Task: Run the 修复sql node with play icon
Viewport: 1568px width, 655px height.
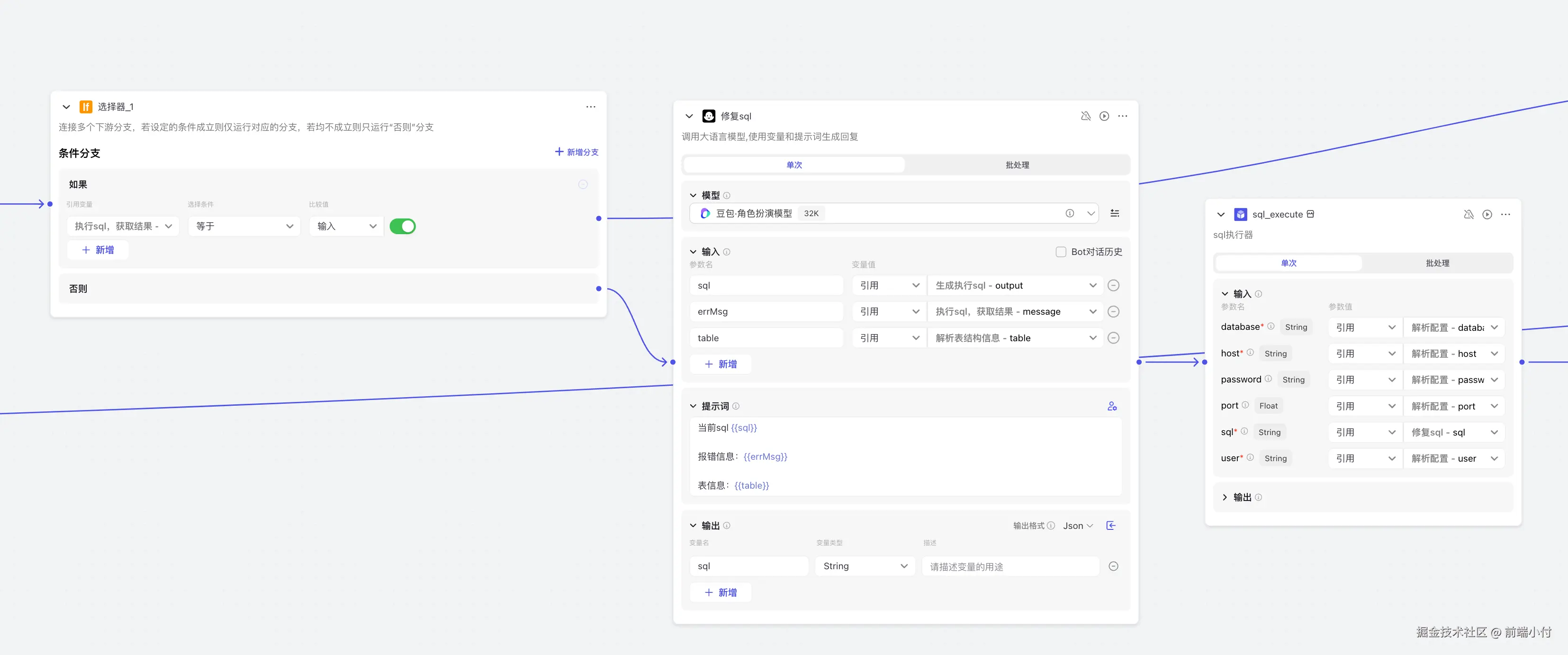Action: coord(1104,116)
